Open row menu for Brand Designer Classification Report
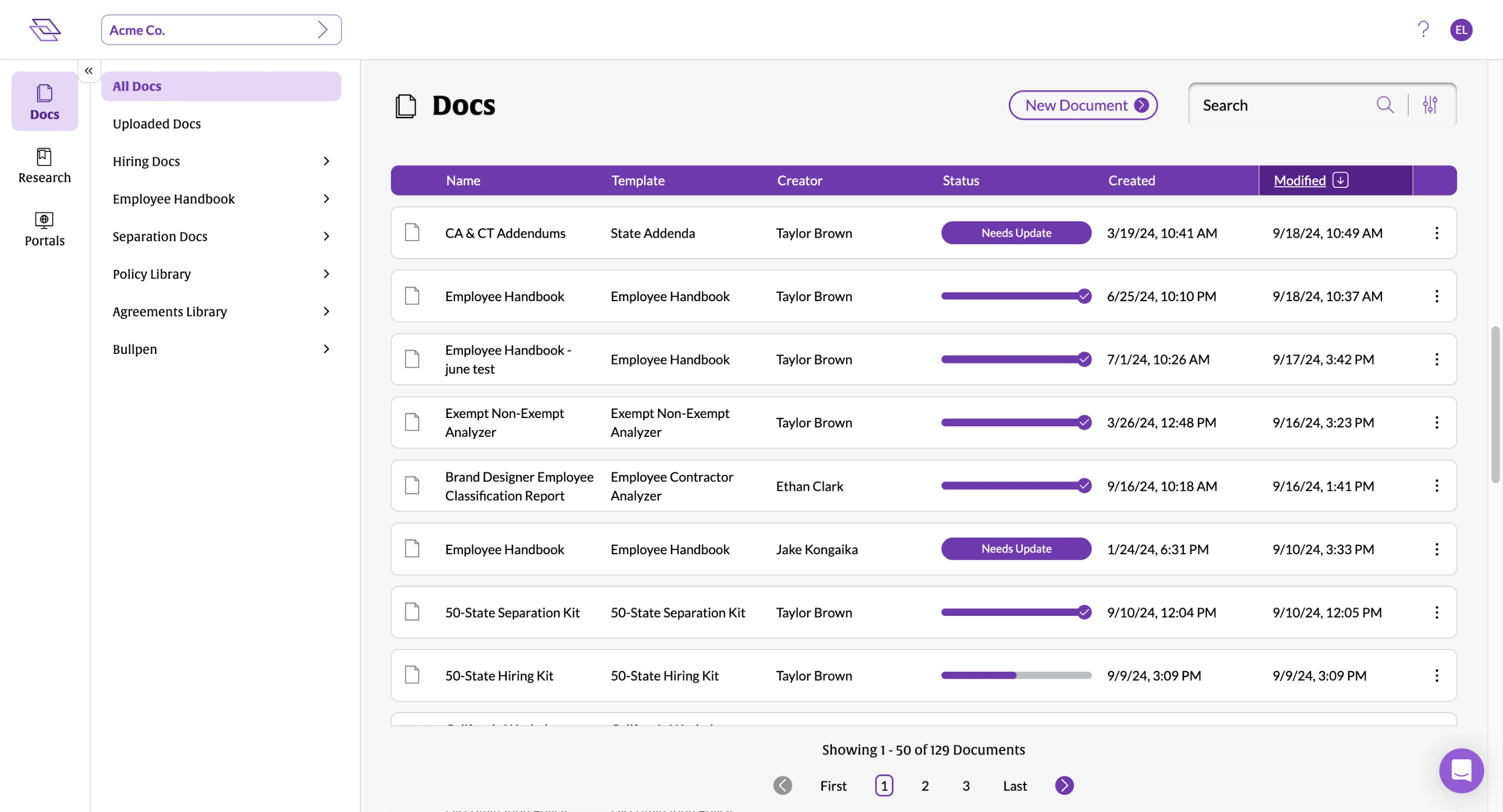Image resolution: width=1503 pixels, height=812 pixels. tap(1437, 486)
